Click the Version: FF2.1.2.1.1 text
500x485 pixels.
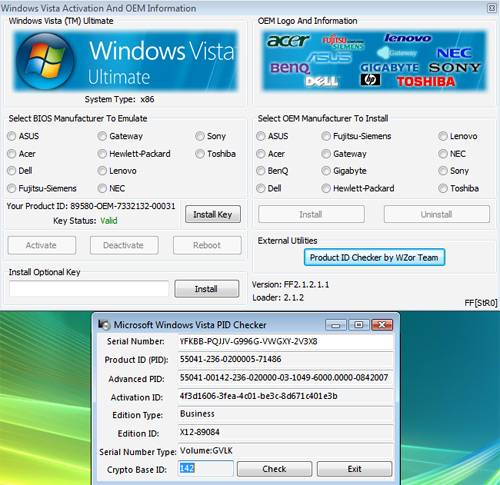290,285
